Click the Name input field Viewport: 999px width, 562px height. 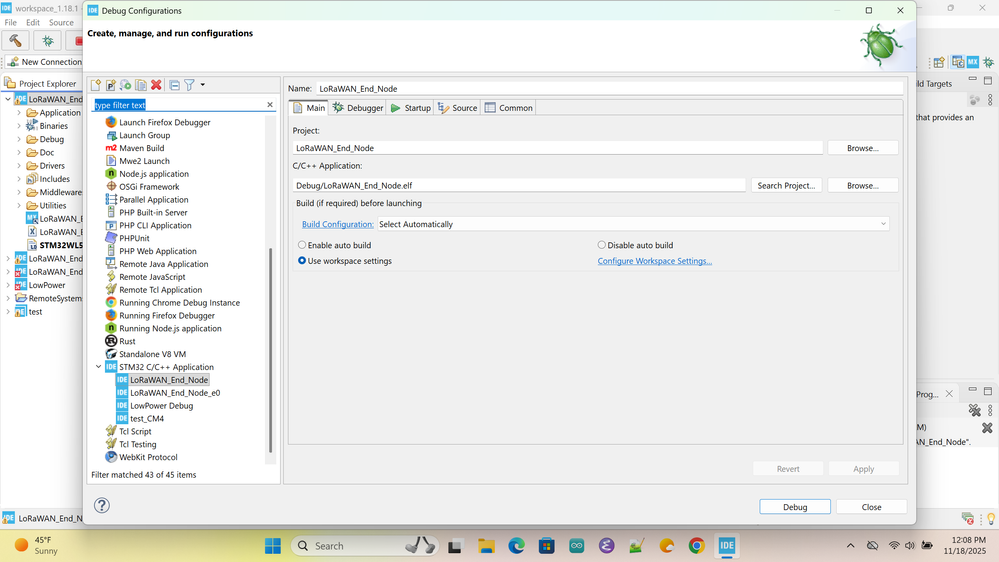(609, 89)
